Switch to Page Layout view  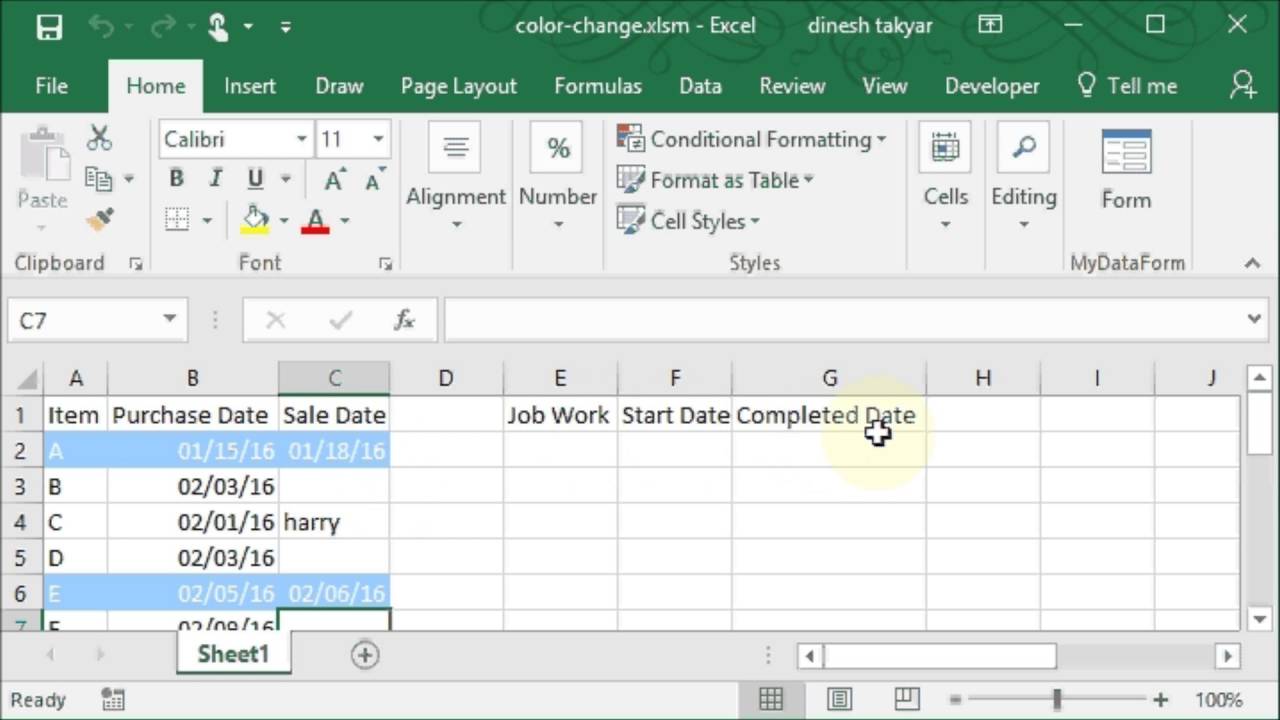coord(839,699)
